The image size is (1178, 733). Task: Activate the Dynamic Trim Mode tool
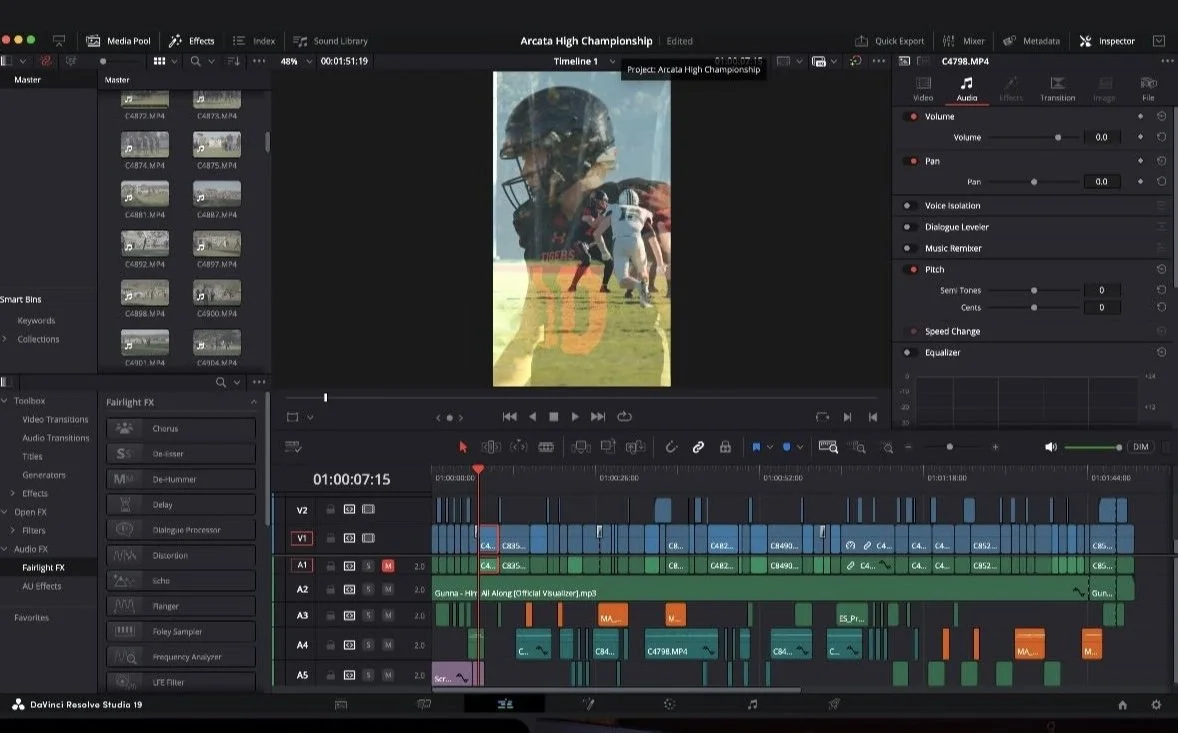click(518, 447)
